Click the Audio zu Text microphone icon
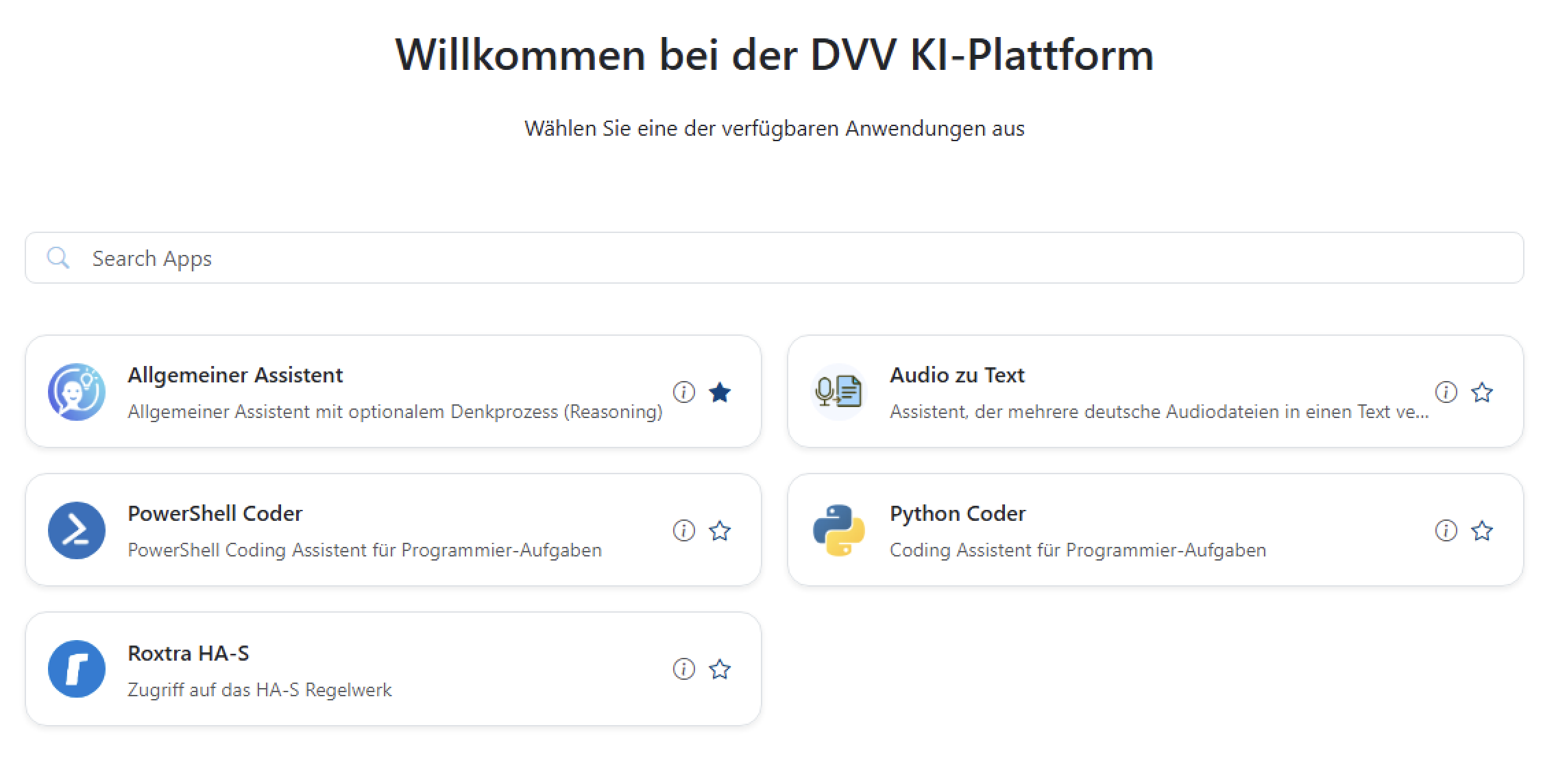Screen dimensions: 1556x784 (839, 391)
